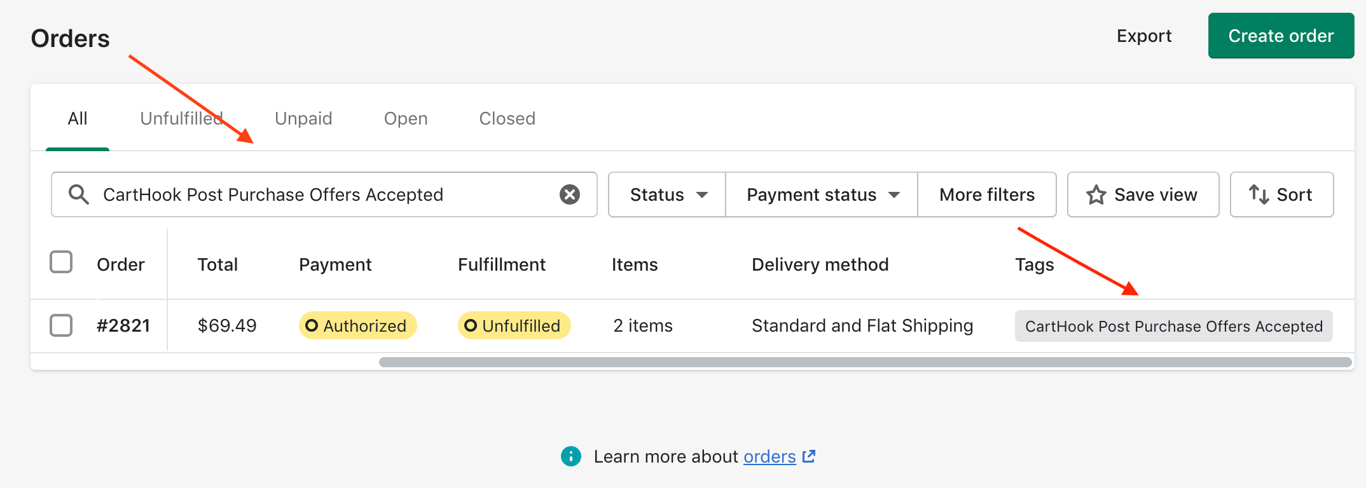1366x488 pixels.
Task: Click the Authorized payment status badge
Action: (x=357, y=326)
